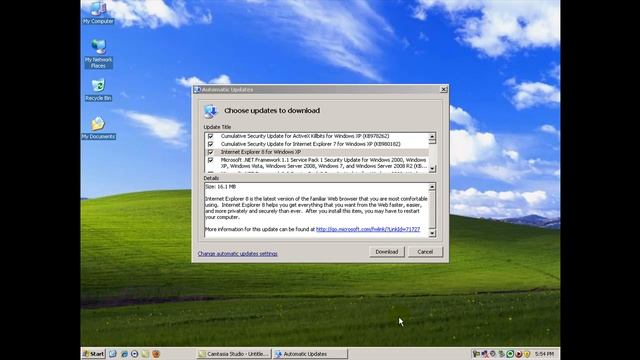Uncheck .NET Framework 1.1 Service Pack 1 update

(211, 160)
